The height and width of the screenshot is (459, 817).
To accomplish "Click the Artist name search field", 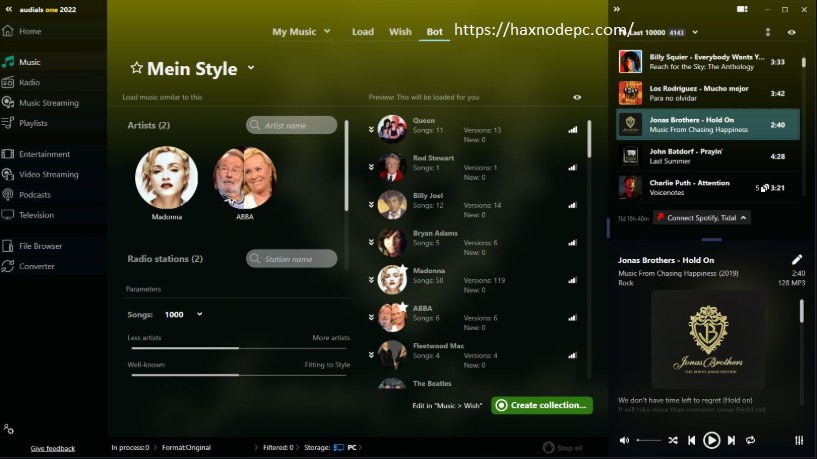I will (291, 125).
